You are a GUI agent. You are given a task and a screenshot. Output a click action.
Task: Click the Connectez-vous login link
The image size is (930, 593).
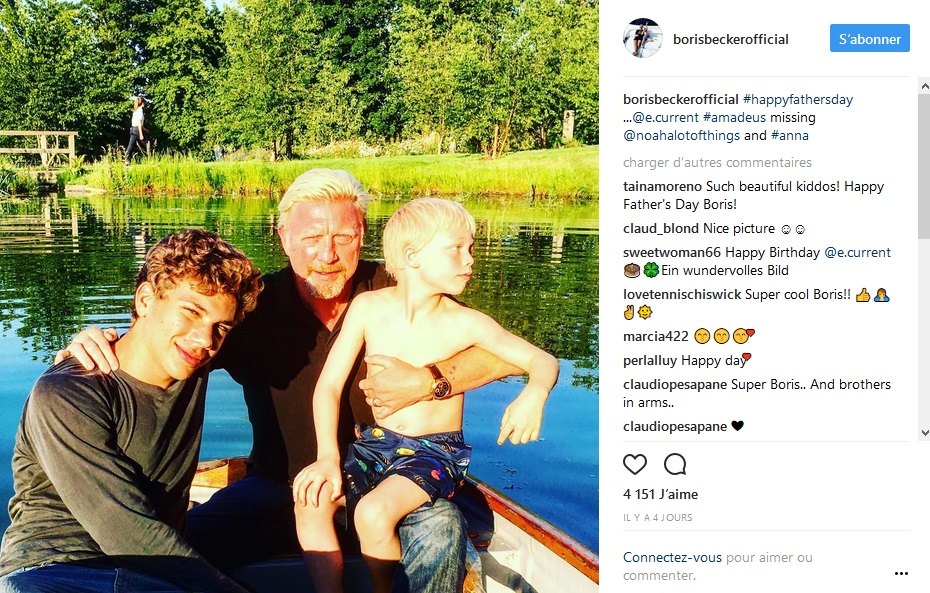tap(672, 557)
